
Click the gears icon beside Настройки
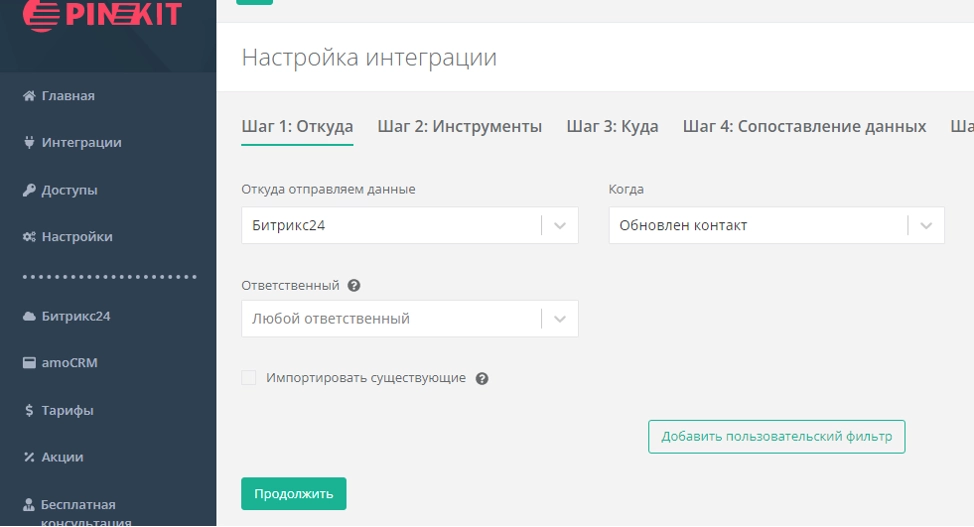click(29, 237)
